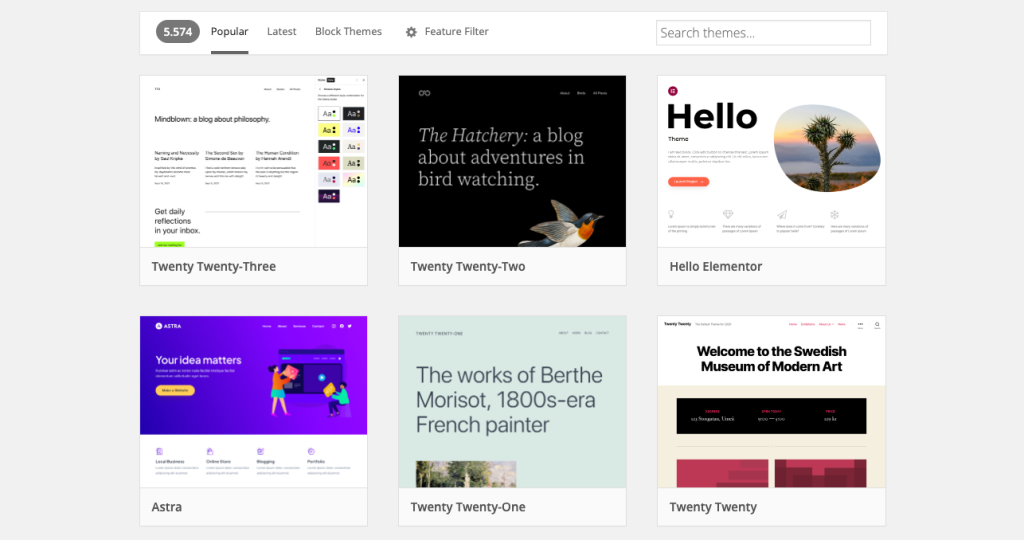The image size is (1024, 540).
Task: Click the Twitter icon in Astra preview header
Action: 349,326
